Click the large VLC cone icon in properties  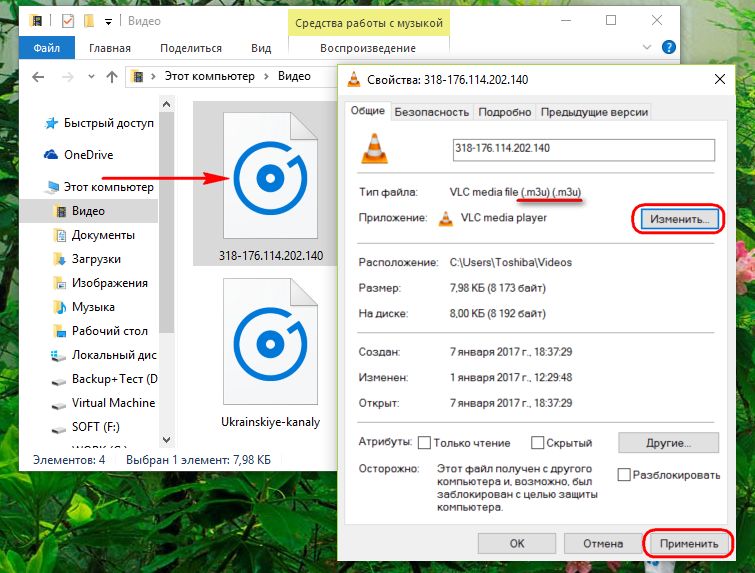pyautogui.click(x=375, y=148)
